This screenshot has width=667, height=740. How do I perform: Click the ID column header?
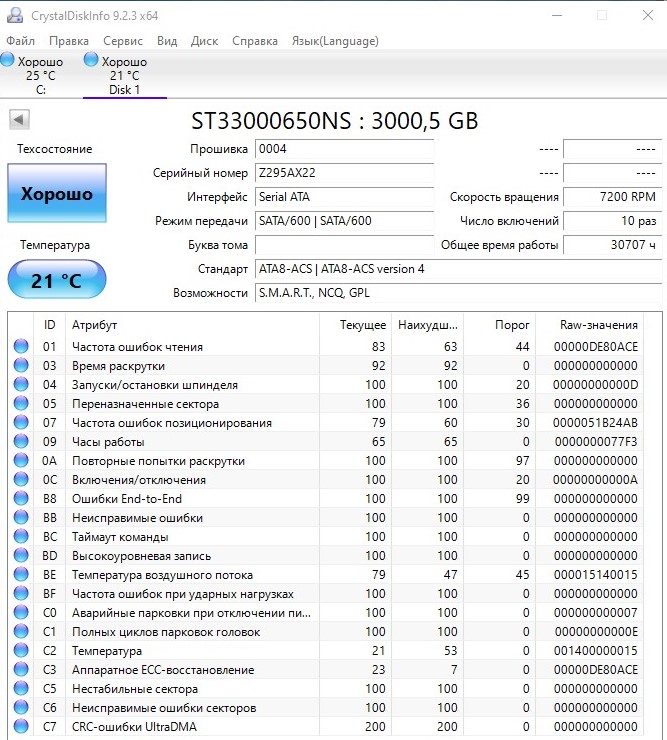(x=50, y=325)
